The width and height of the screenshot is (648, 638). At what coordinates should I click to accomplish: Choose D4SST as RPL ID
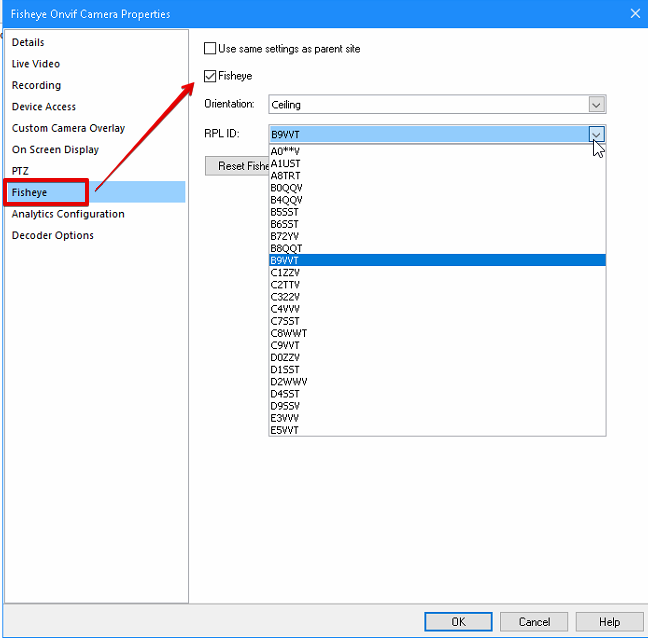coord(437,394)
